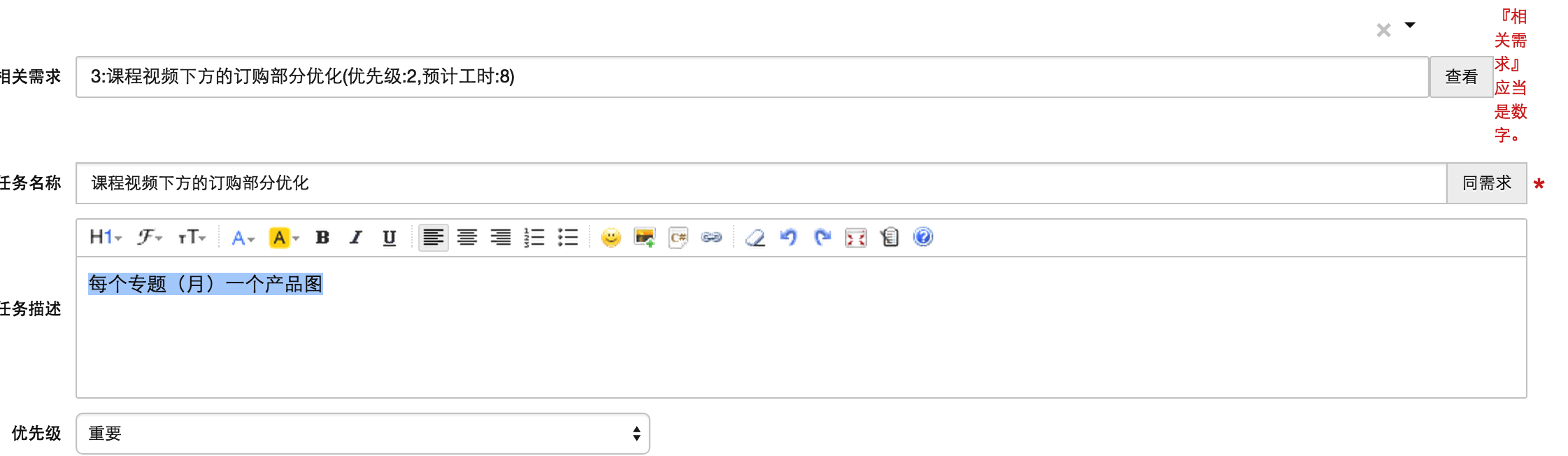
Task: Open the H1 heading dropdown
Action: point(106,238)
